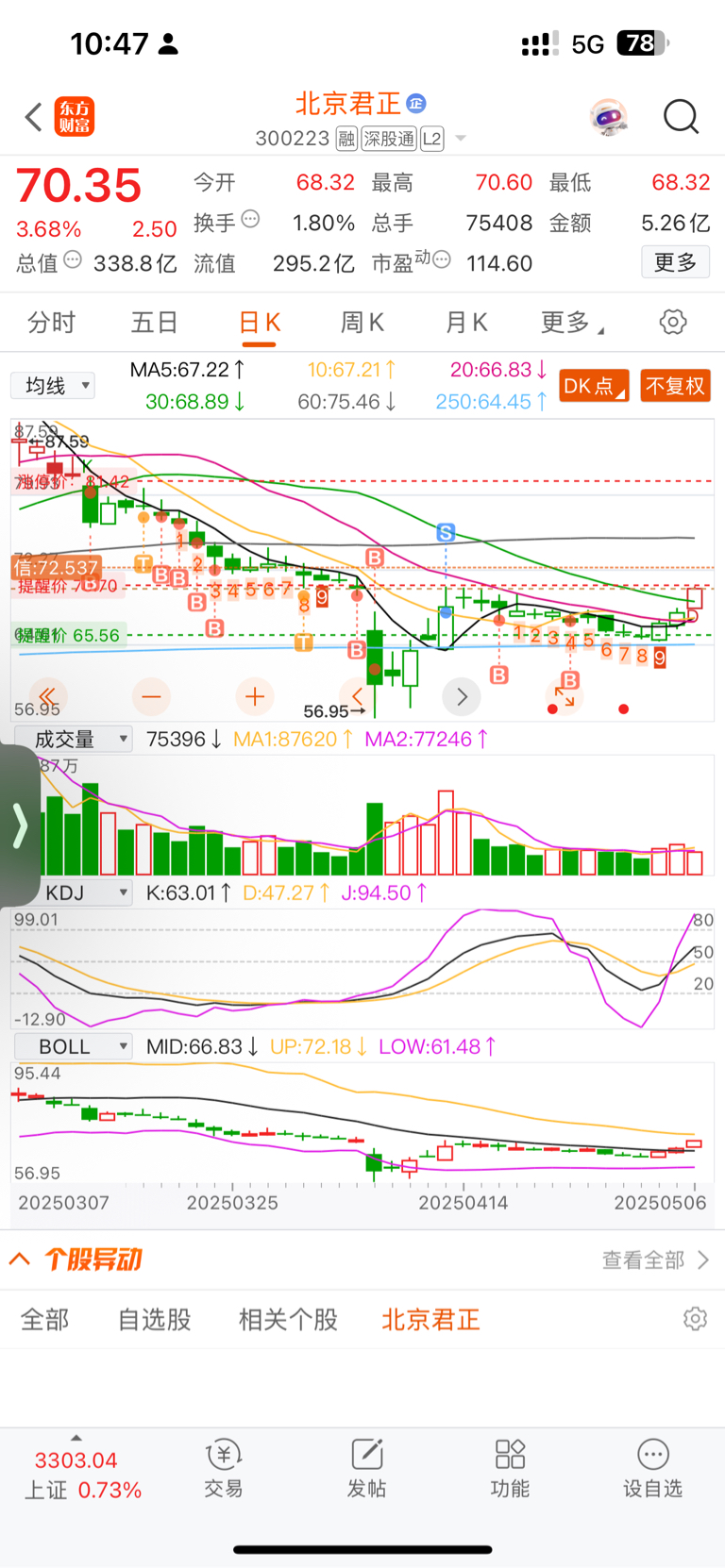
Task: Tap the J:94.50 KDJ value
Action: coord(384,892)
